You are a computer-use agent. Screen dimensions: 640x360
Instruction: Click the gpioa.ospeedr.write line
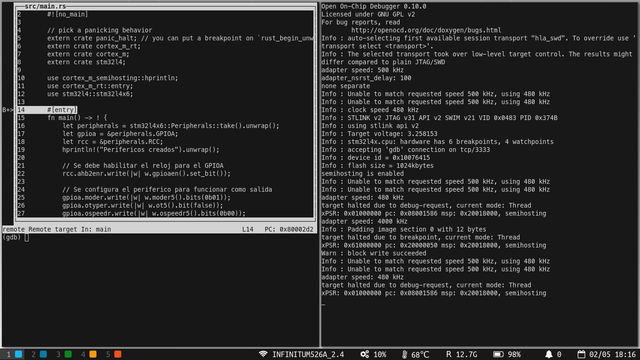154,213
